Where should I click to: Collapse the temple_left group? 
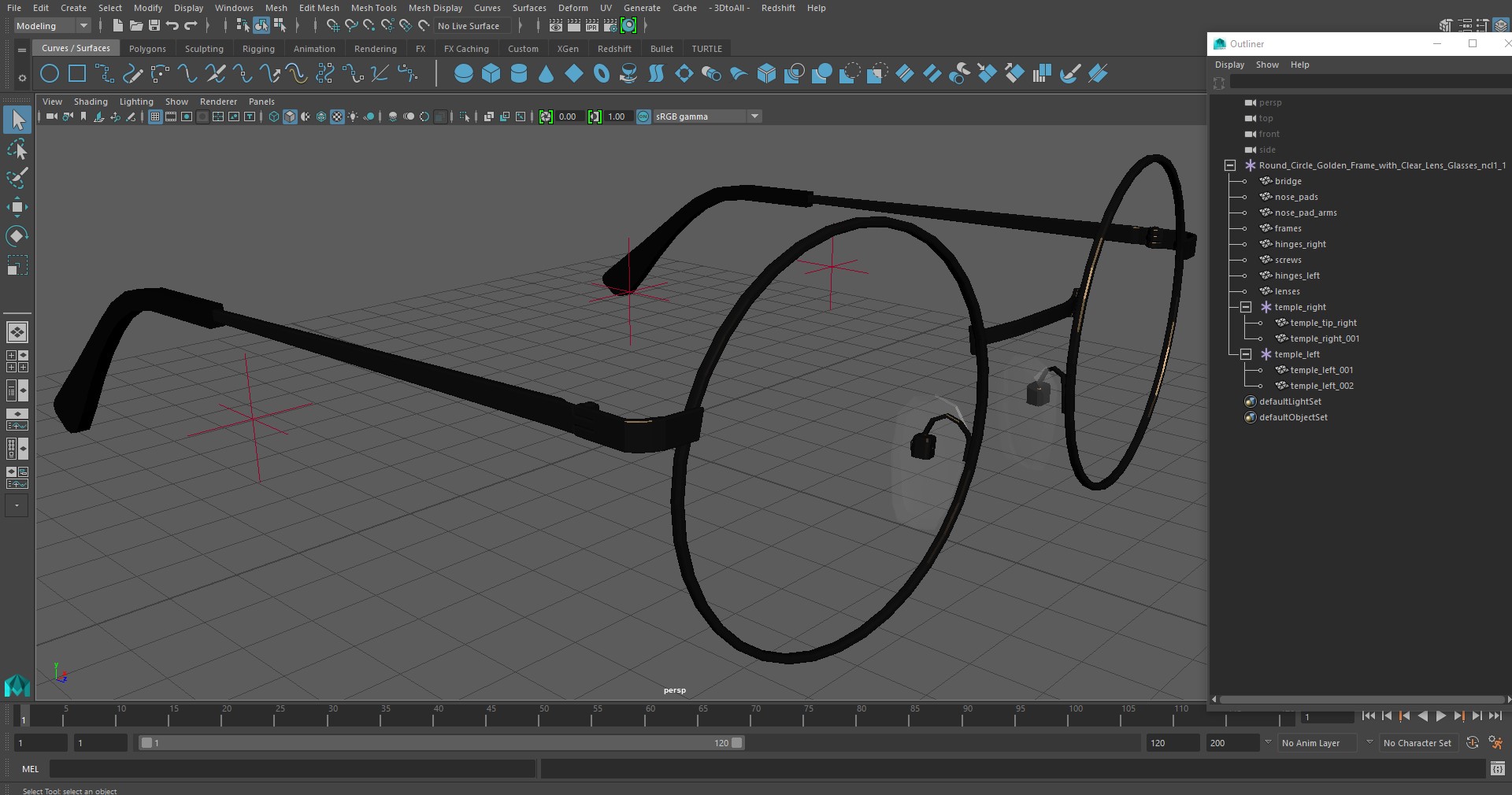click(1246, 354)
